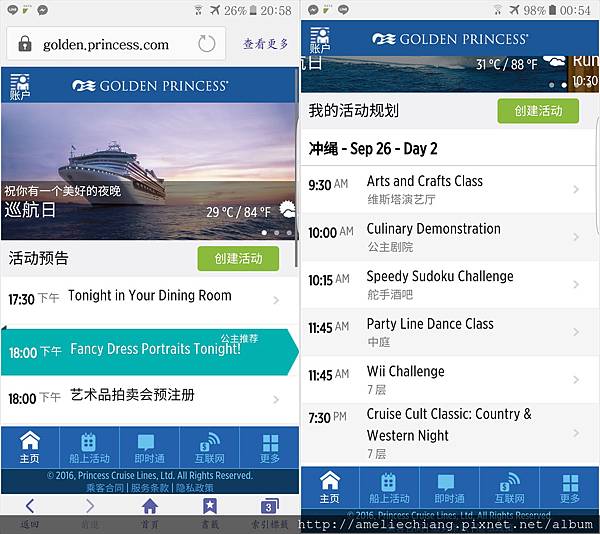Open Fancy Dress Portraits Tonight! banner
600x534 pixels.
(x=150, y=352)
